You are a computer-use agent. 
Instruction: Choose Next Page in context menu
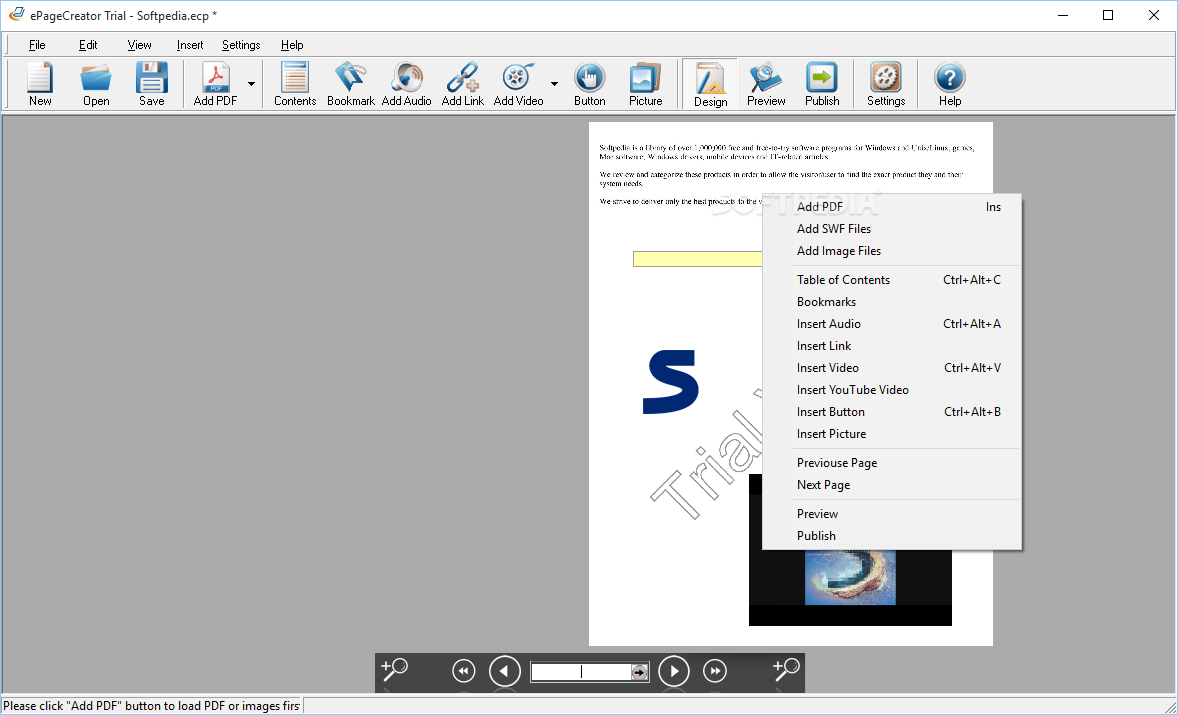pyautogui.click(x=892, y=485)
